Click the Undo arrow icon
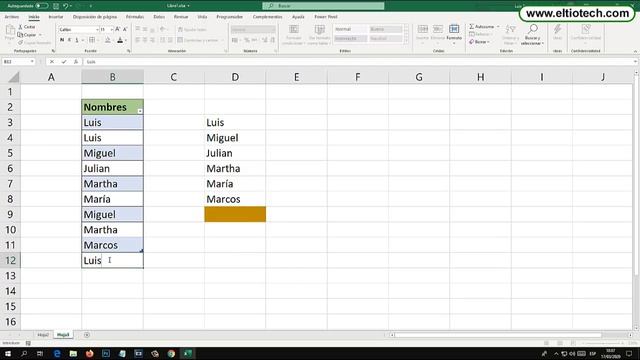Viewport: 640px width, 360px height. pyautogui.click(x=65, y=6)
